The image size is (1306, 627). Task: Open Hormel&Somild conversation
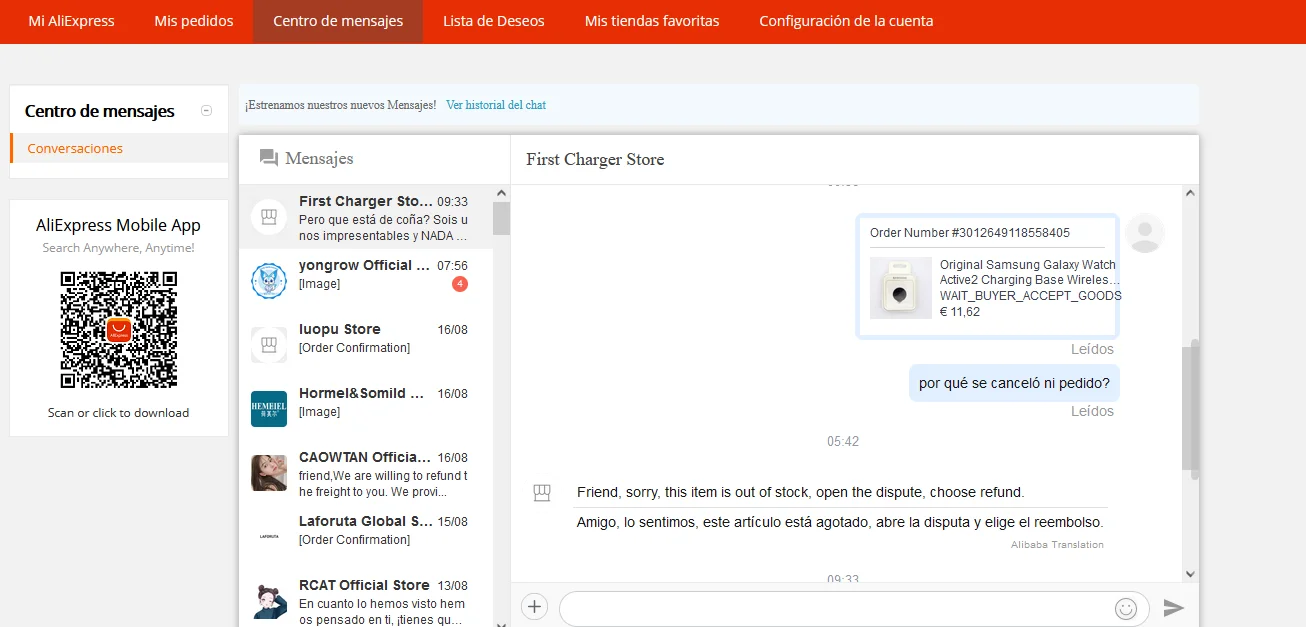[x=366, y=409]
